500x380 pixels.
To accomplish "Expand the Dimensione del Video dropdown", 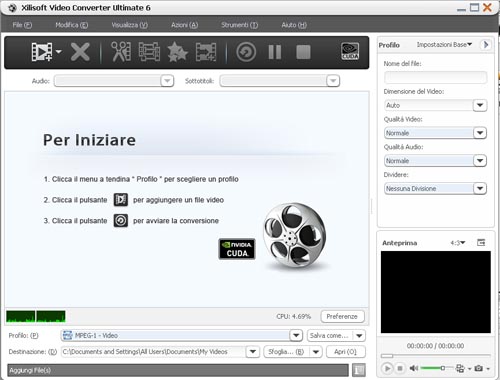I will (x=480, y=105).
